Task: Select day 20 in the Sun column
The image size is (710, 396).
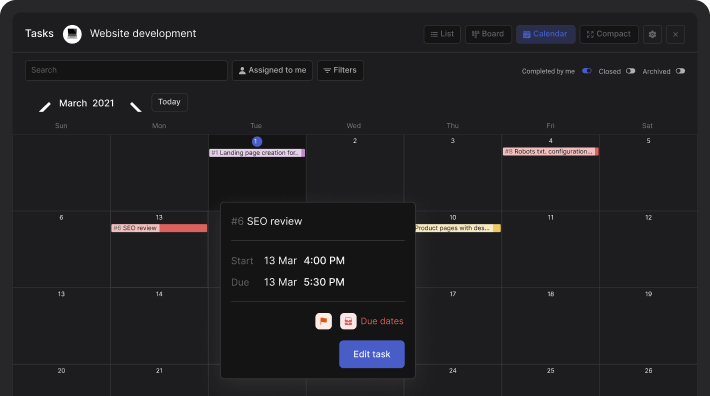Action: pyautogui.click(x=61, y=371)
